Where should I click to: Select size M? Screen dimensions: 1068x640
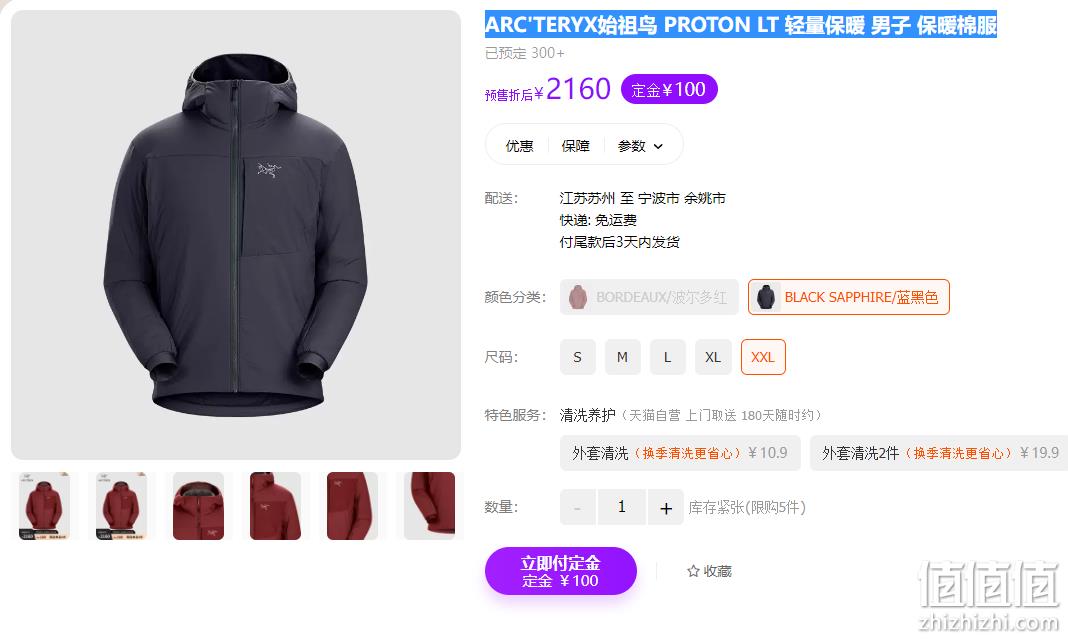tap(623, 357)
